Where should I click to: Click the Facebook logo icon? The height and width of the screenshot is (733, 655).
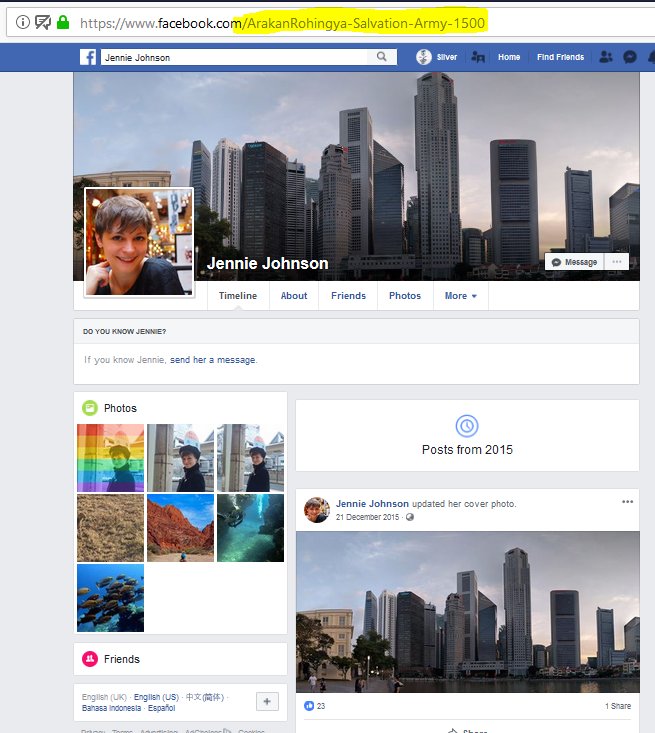[88, 57]
